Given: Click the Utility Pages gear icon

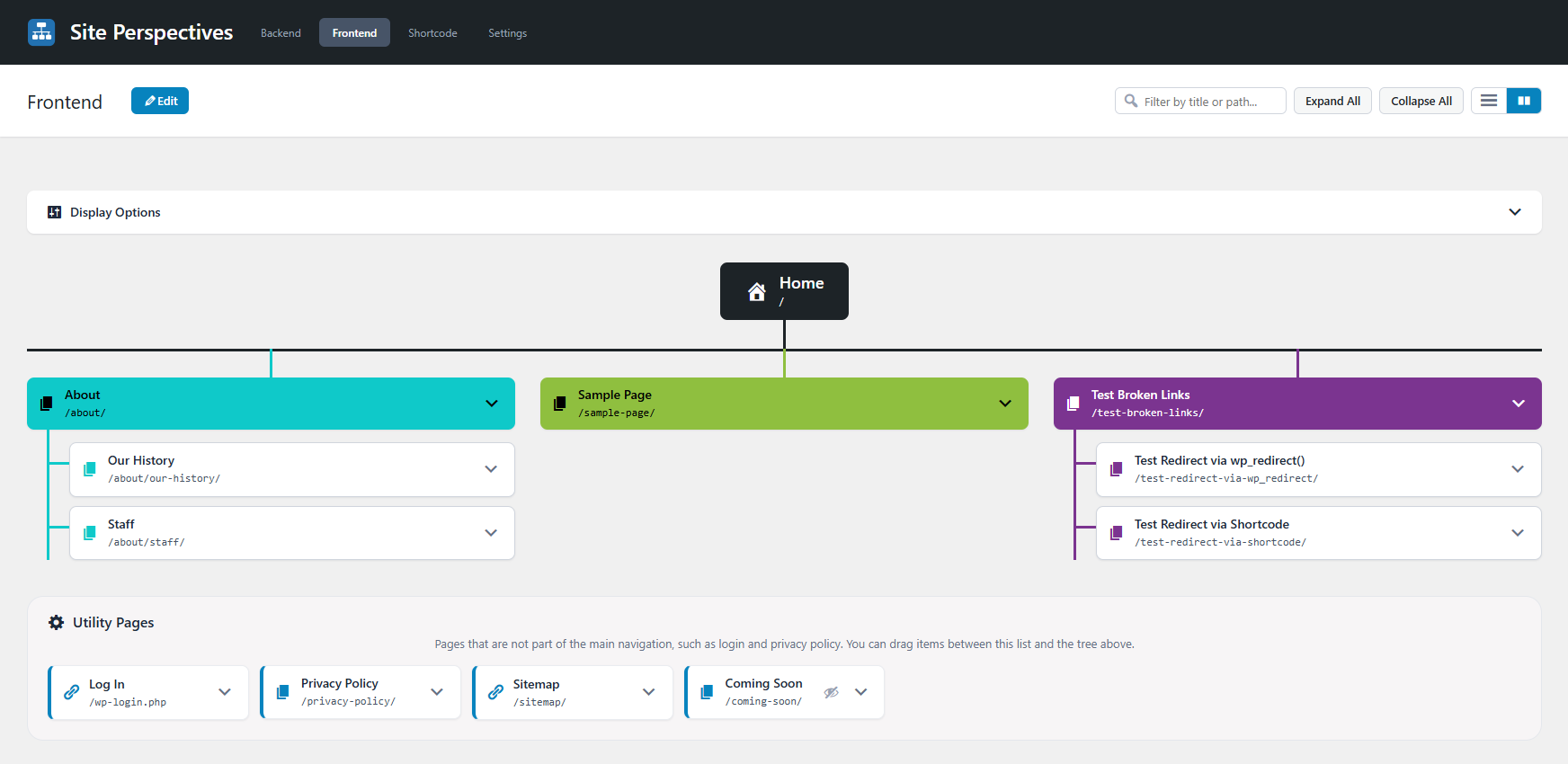Looking at the screenshot, I should point(56,622).
